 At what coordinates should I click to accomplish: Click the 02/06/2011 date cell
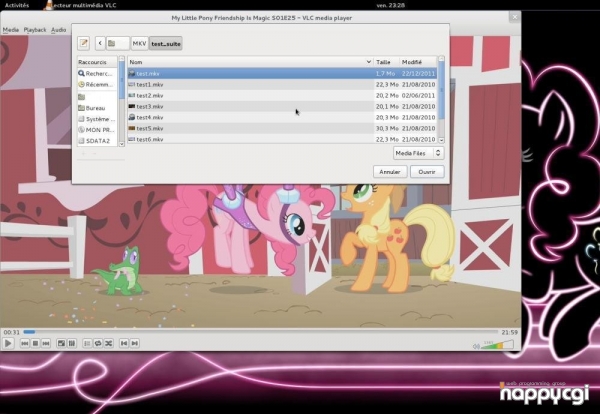pyautogui.click(x=419, y=96)
